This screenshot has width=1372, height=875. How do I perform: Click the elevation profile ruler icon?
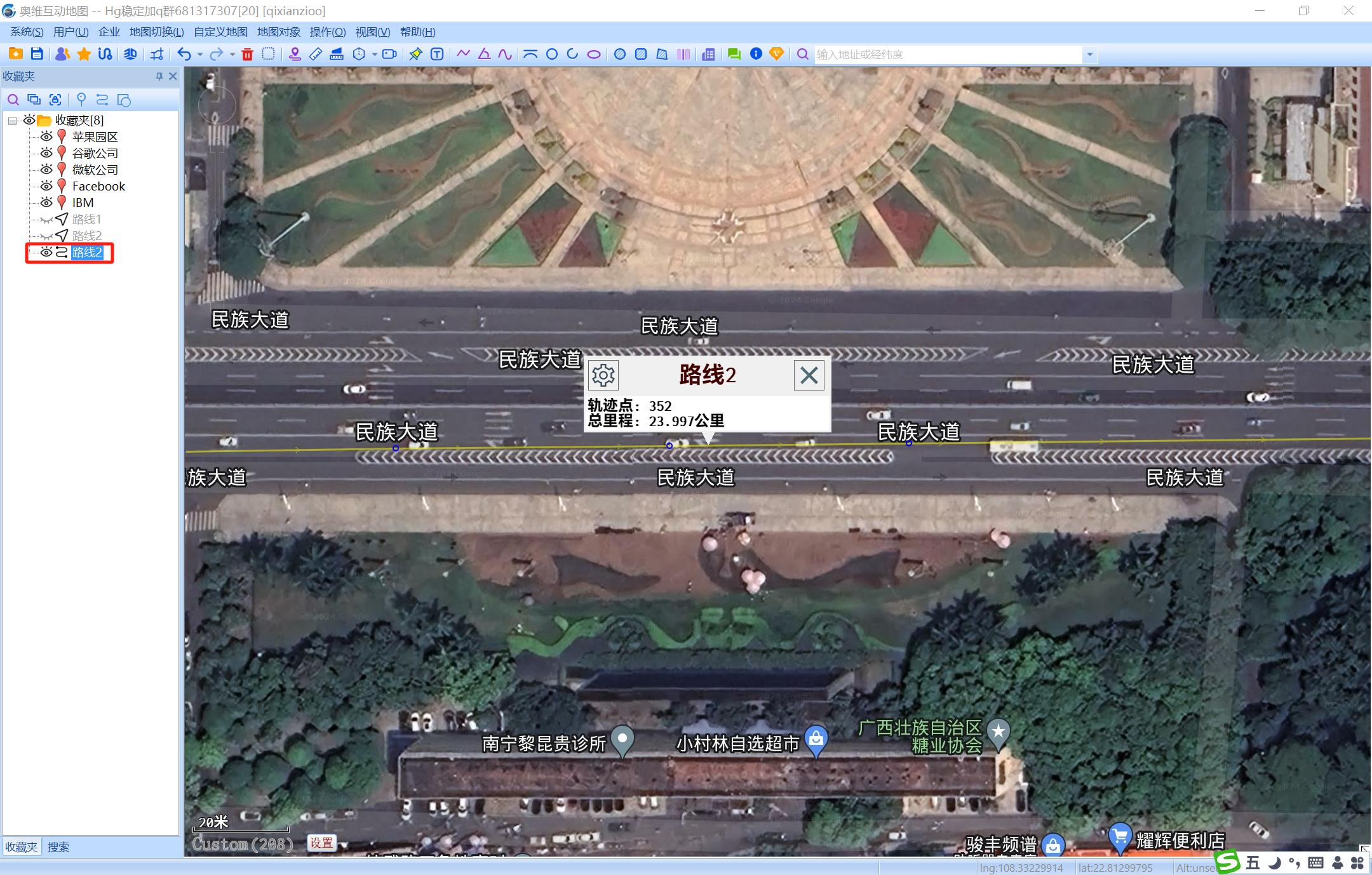click(x=337, y=54)
